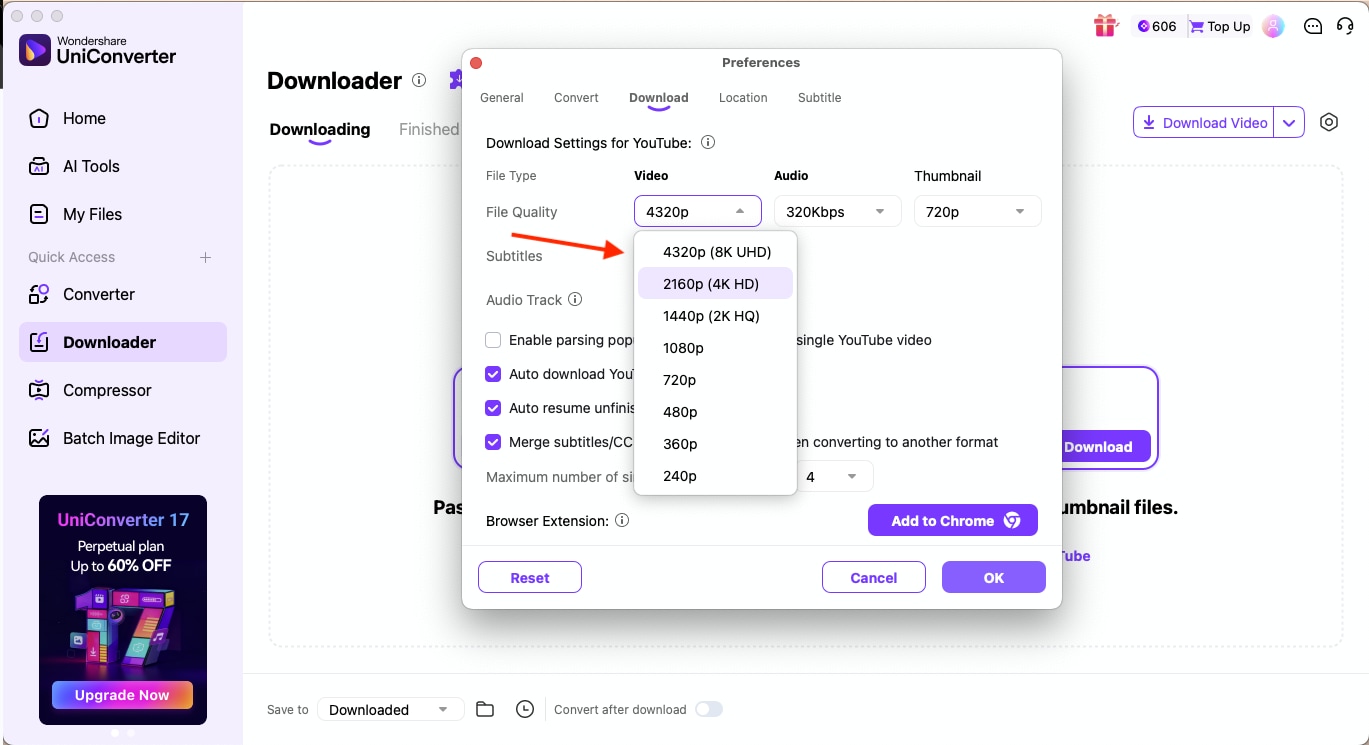Toggle Convert after download switch

(710, 708)
